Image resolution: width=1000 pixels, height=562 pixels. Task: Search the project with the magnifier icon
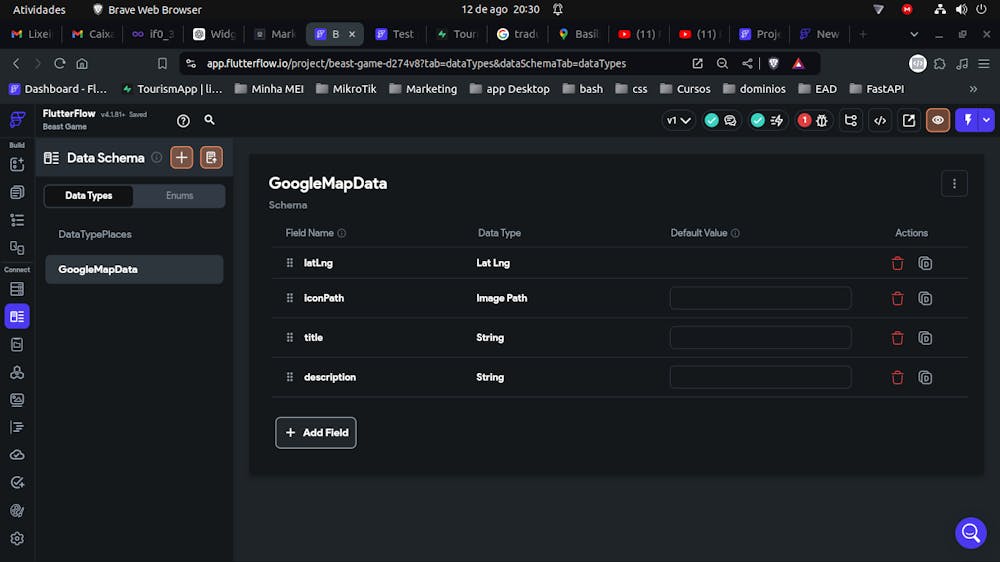(x=209, y=120)
